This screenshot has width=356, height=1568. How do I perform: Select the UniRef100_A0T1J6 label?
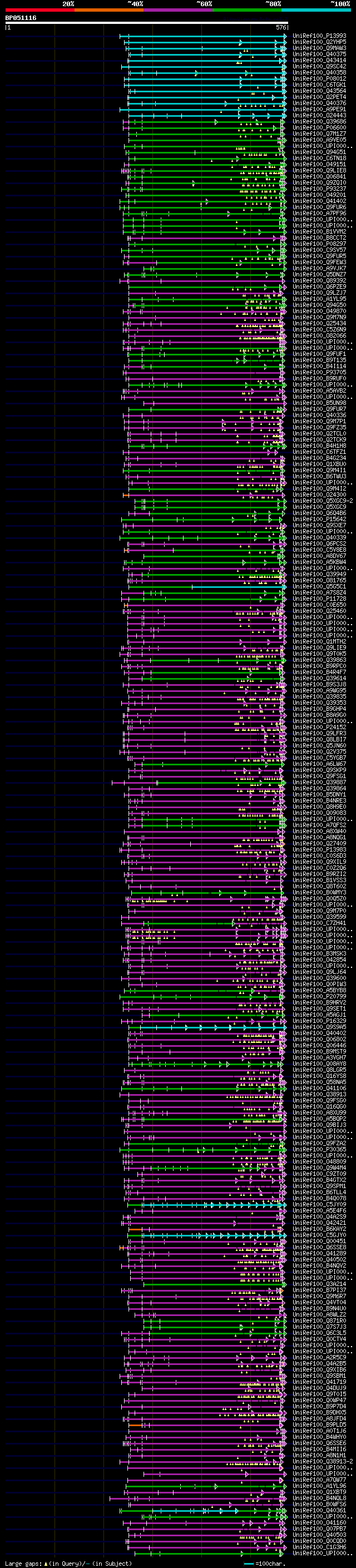pos(319,1431)
